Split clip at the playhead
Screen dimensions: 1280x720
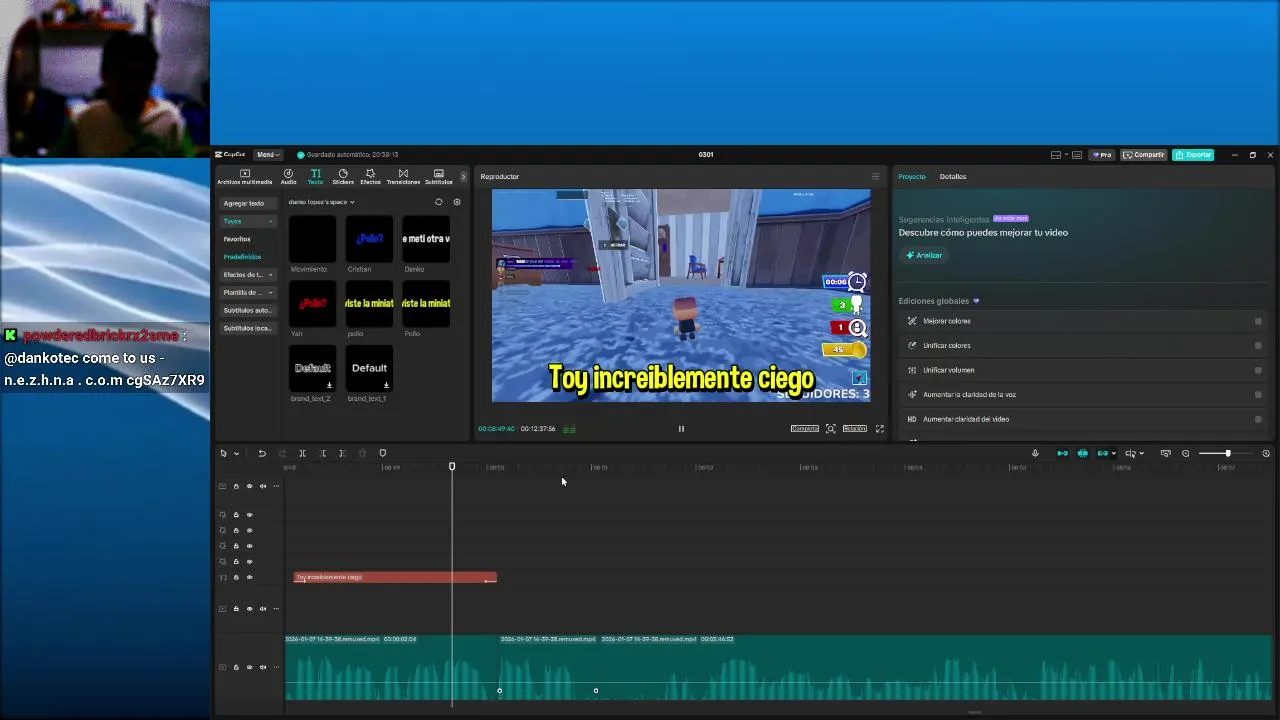302,454
